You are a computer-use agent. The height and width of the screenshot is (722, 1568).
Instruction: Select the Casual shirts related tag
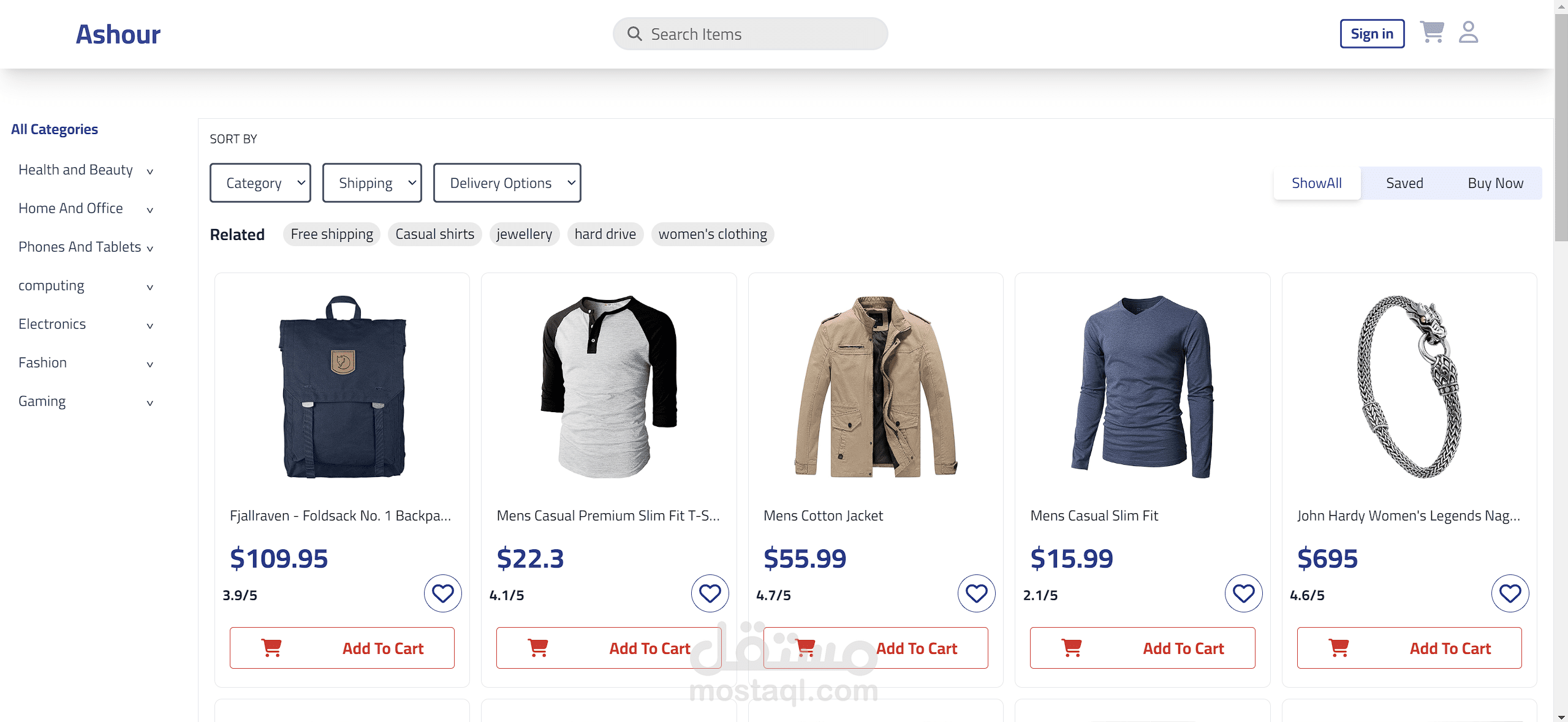[x=435, y=234]
